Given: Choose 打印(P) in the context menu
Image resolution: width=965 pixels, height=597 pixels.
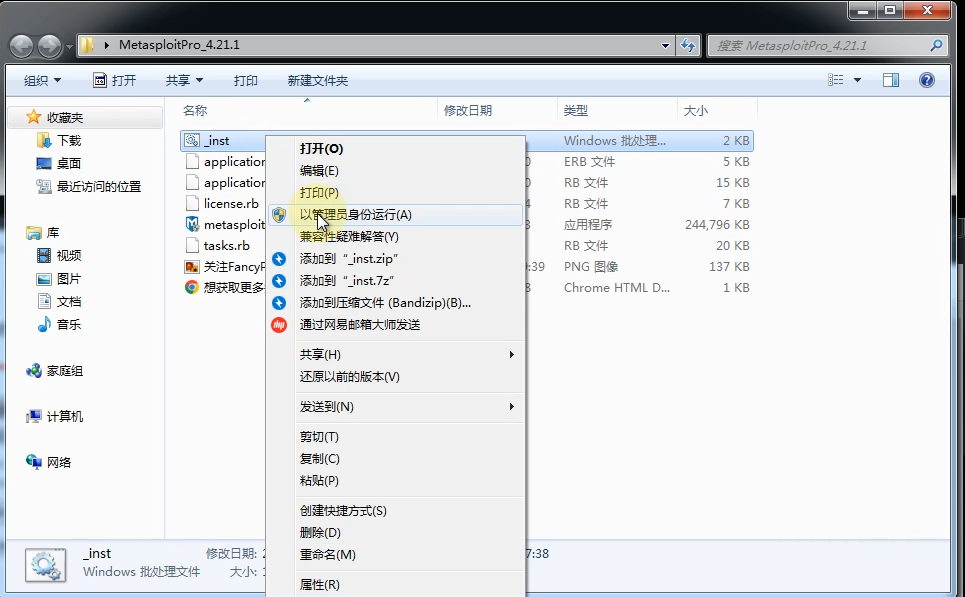Looking at the screenshot, I should point(396,193).
